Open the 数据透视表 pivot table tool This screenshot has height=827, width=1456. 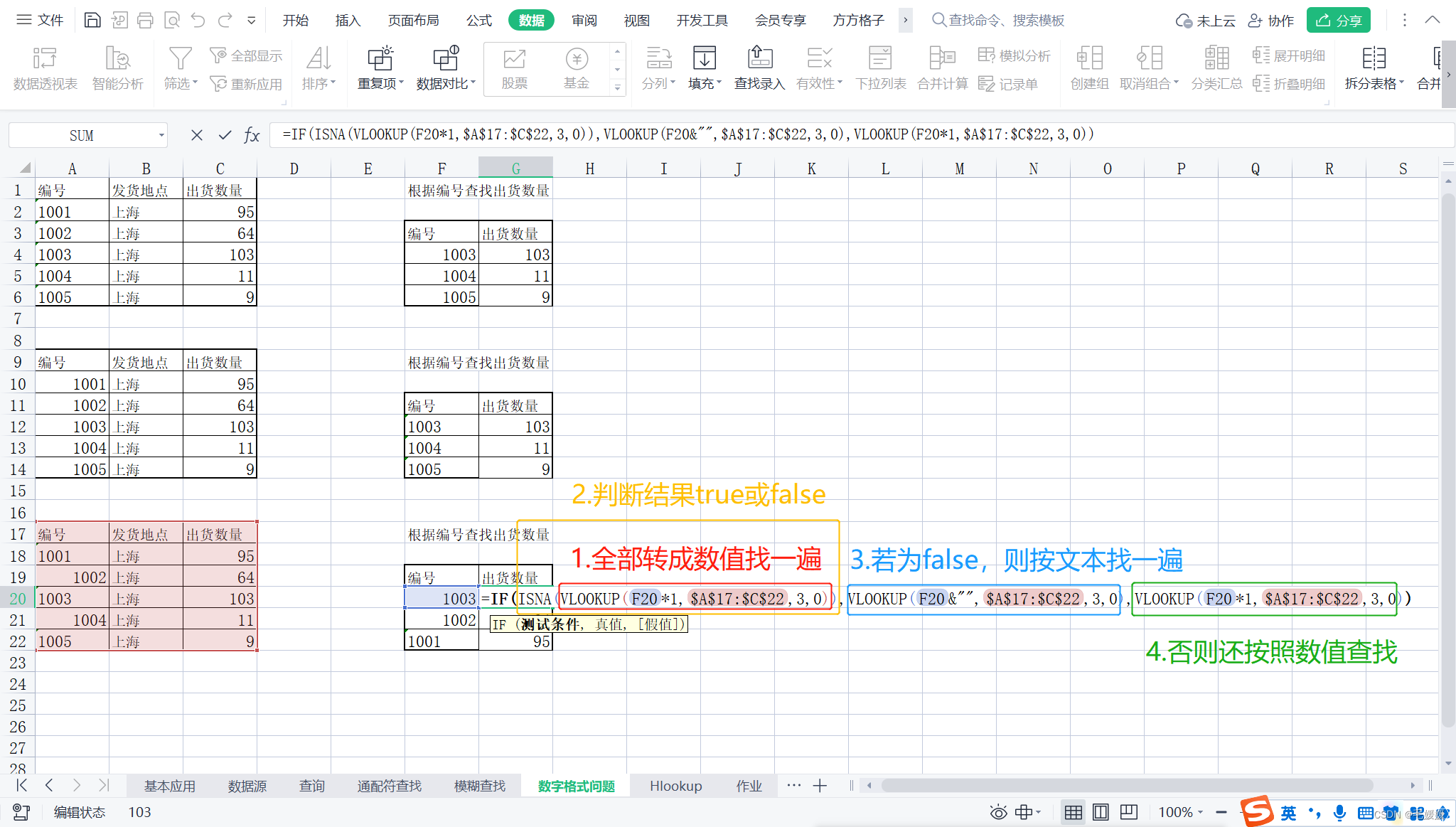[45, 69]
